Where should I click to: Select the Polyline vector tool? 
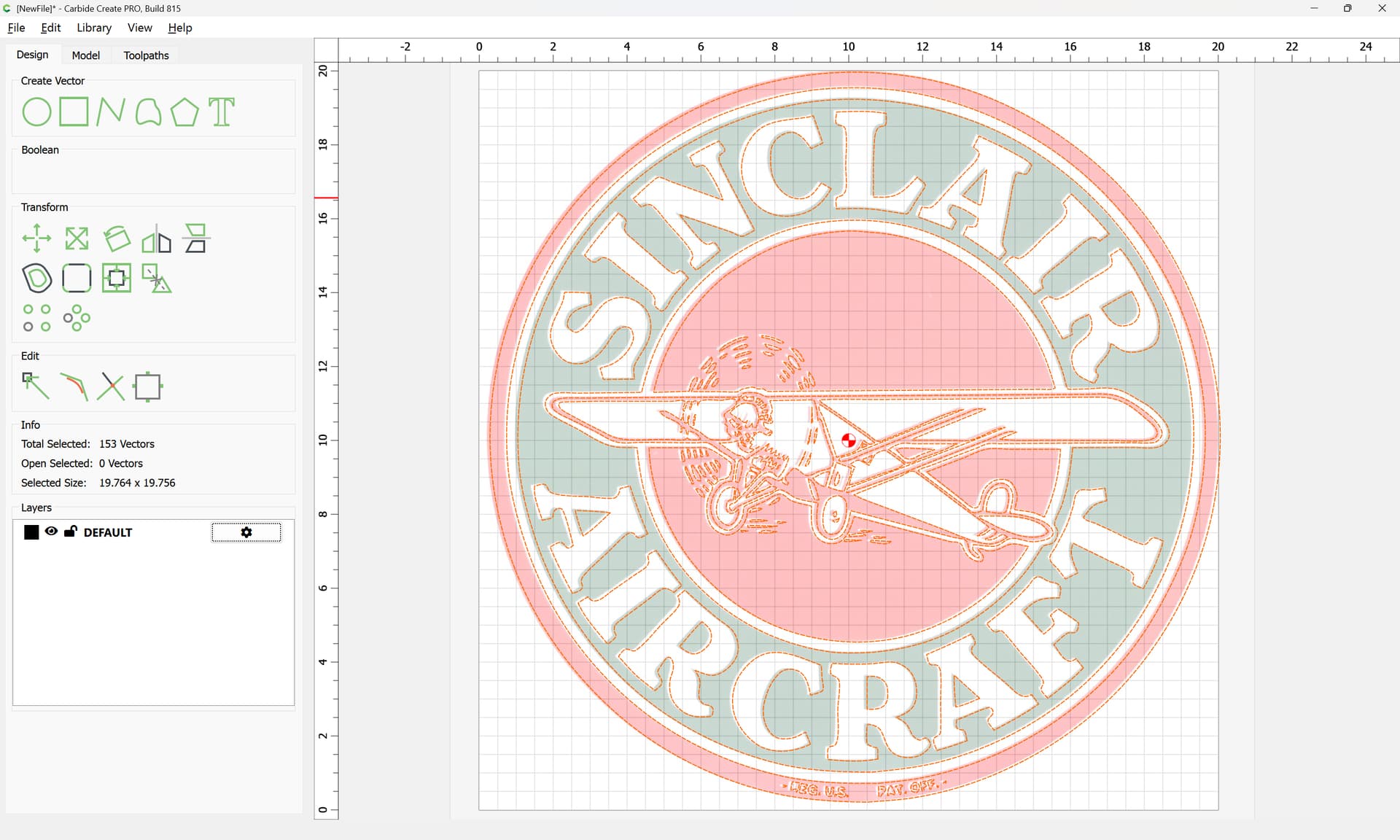tap(111, 112)
